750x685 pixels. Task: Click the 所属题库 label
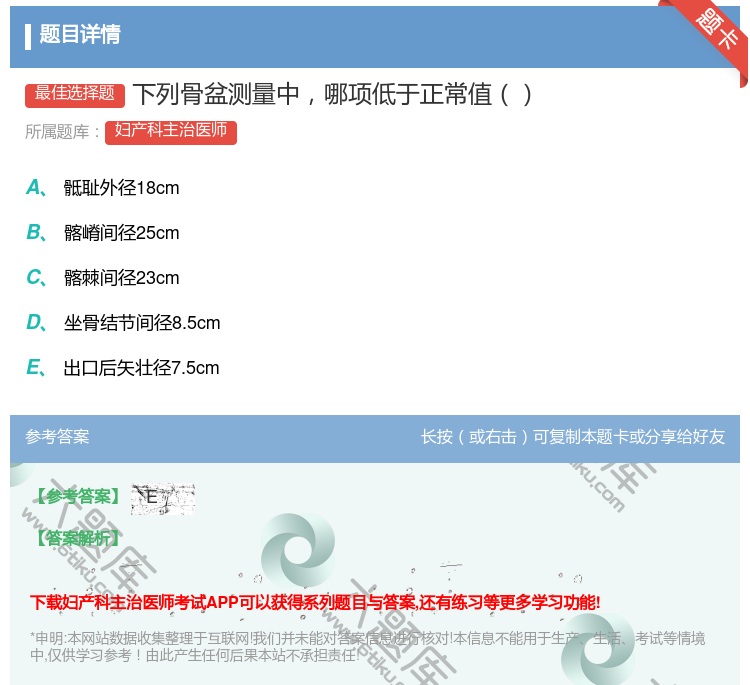[62, 132]
